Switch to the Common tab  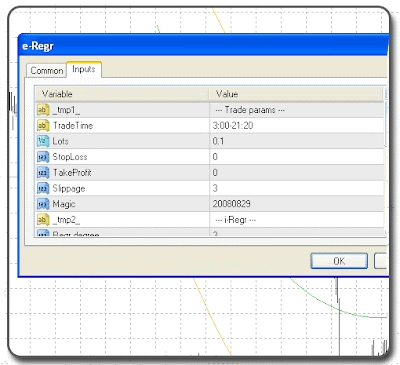[x=47, y=70]
